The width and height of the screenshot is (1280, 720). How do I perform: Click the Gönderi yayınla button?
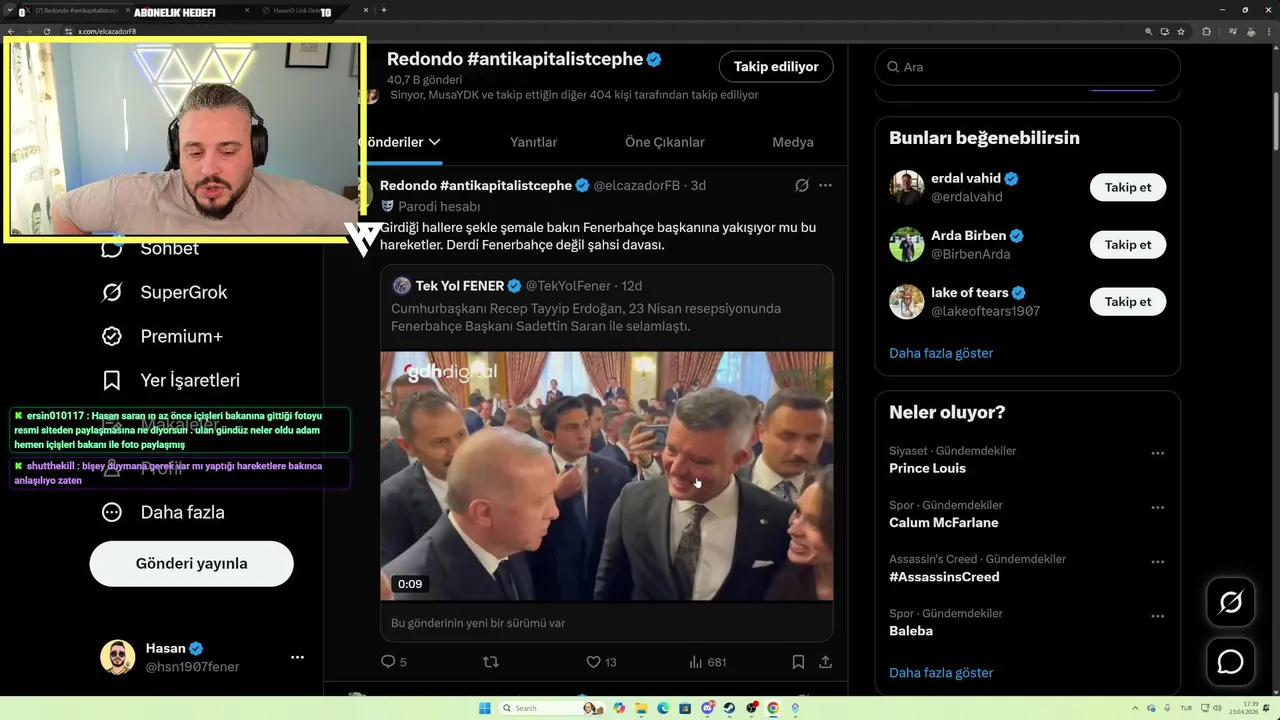tap(191, 563)
